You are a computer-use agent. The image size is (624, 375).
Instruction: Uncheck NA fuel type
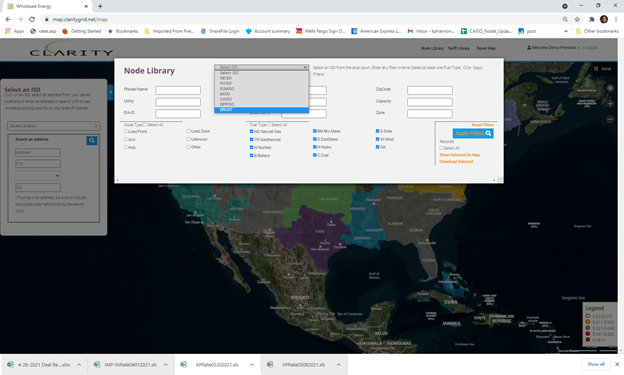(x=377, y=147)
